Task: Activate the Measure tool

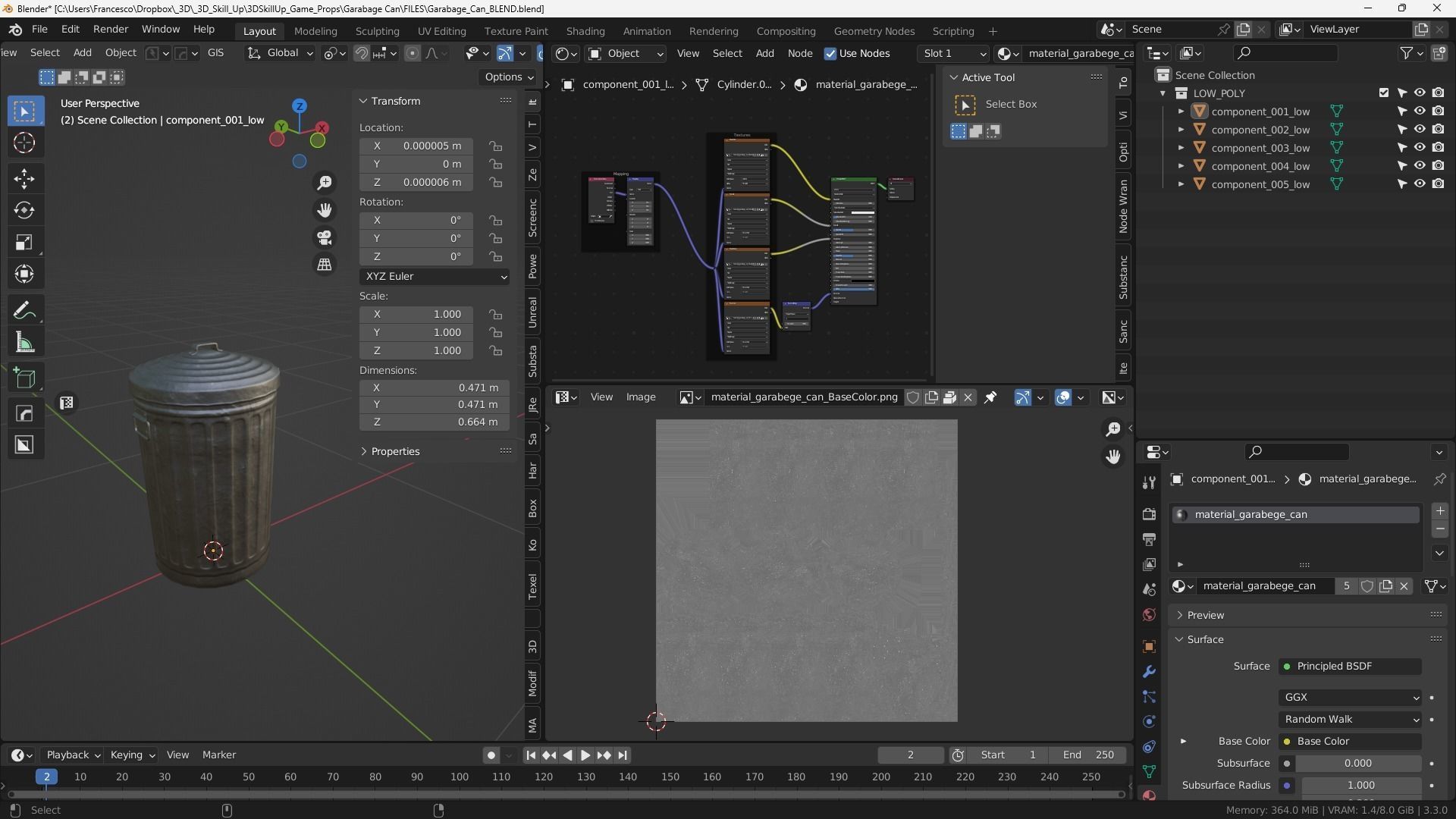Action: (24, 343)
